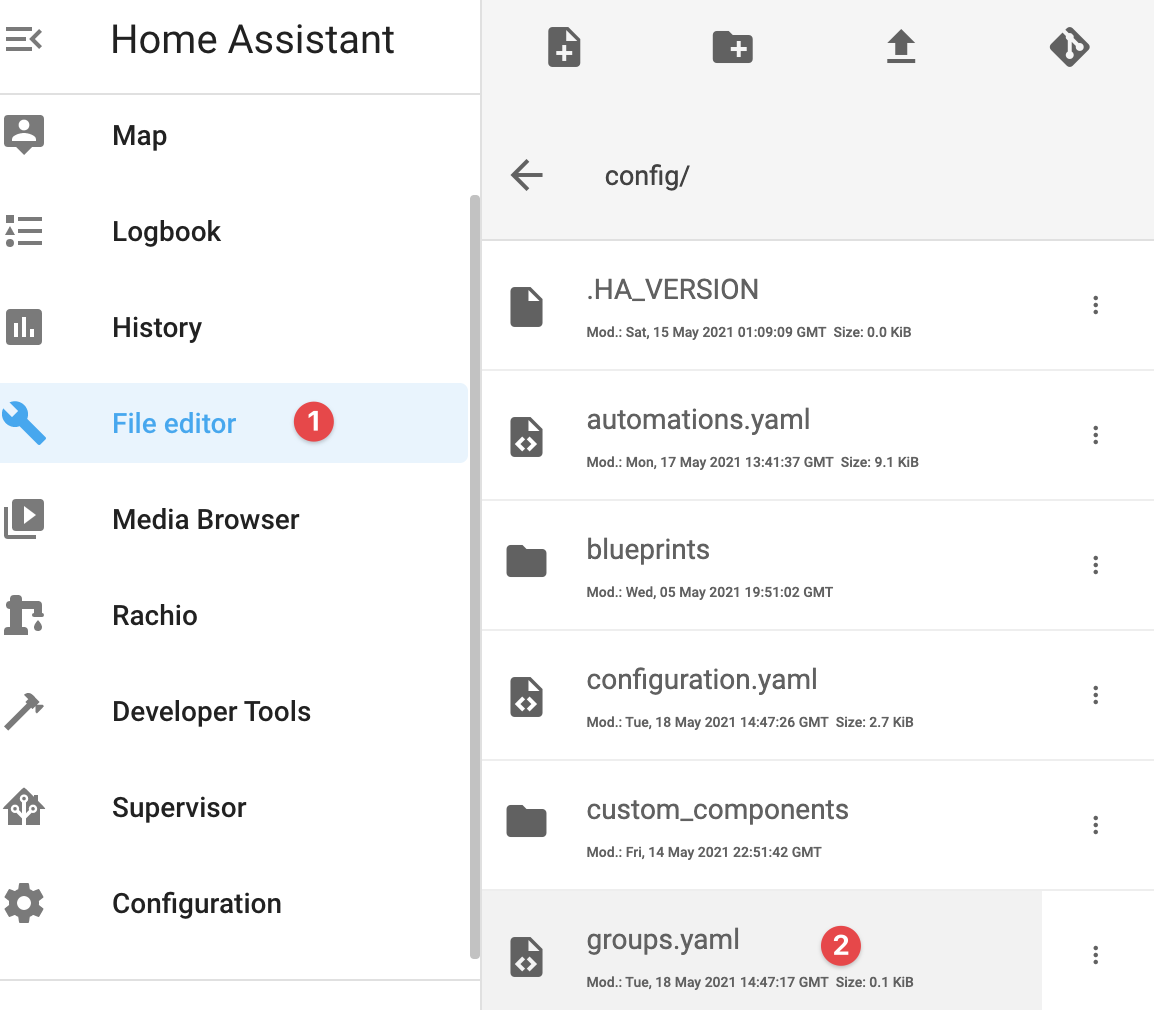Open the options menu for automations.yaml
This screenshot has width=1154, height=1010.
(x=1096, y=435)
